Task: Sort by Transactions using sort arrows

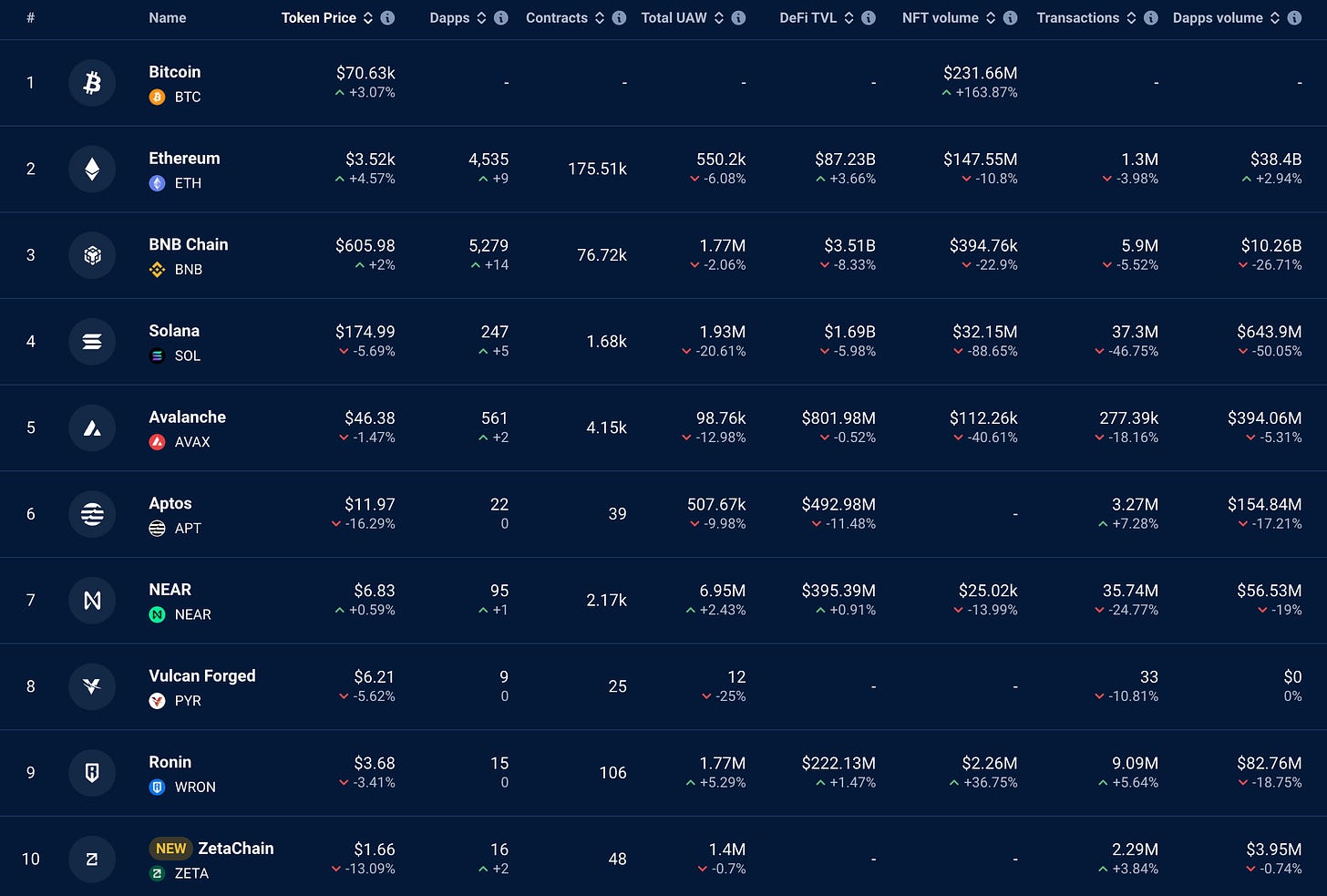Action: pyautogui.click(x=1131, y=18)
